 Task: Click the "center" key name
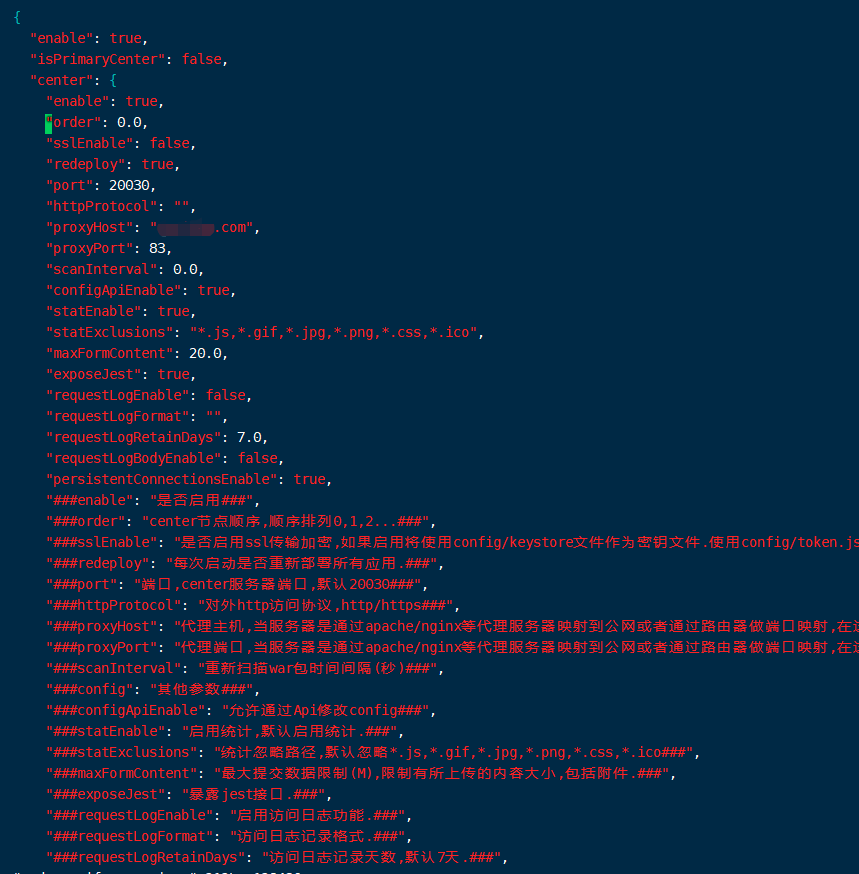coord(61,80)
